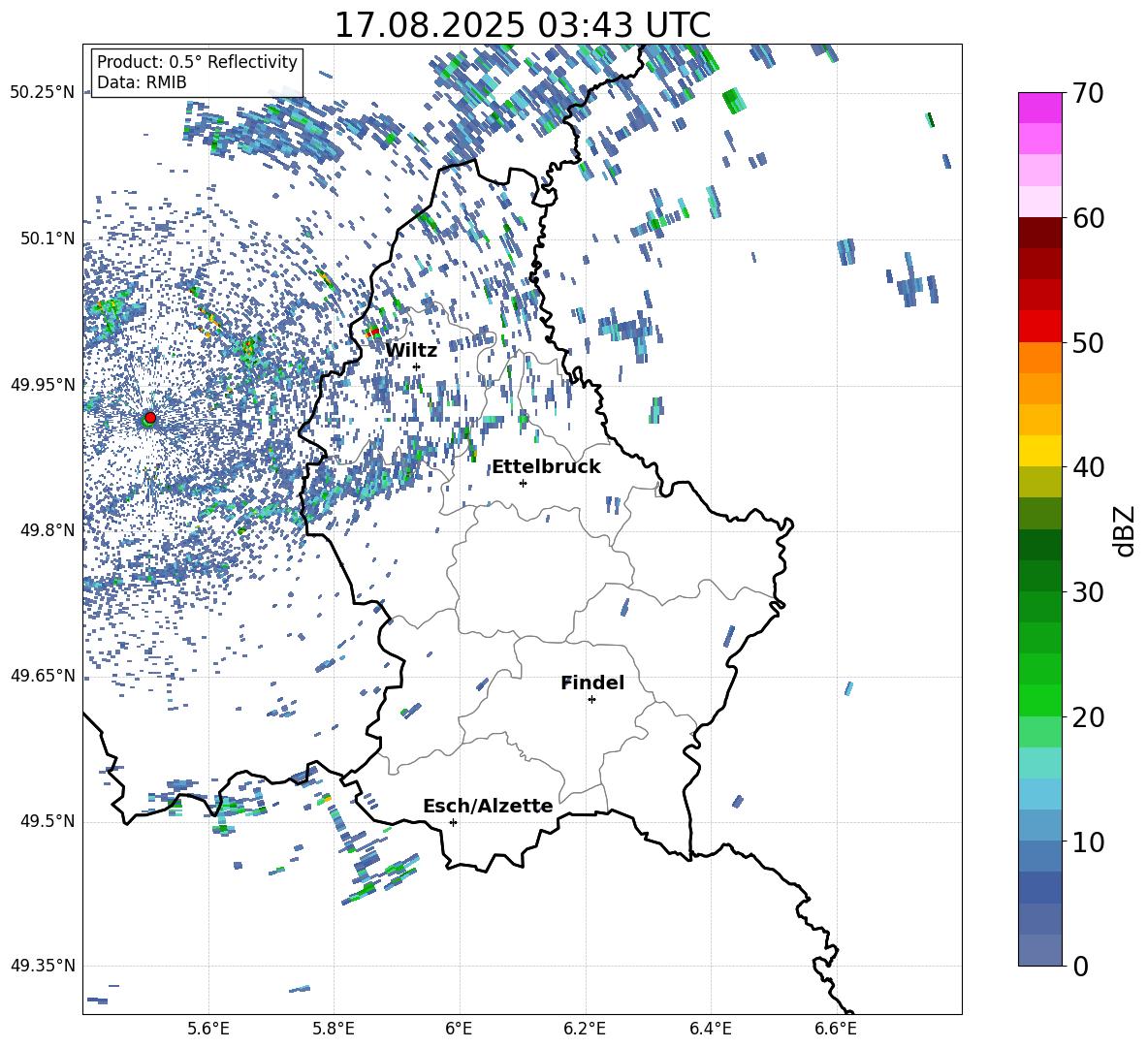
Task: Click the red radar site marker
Action: pos(150,418)
